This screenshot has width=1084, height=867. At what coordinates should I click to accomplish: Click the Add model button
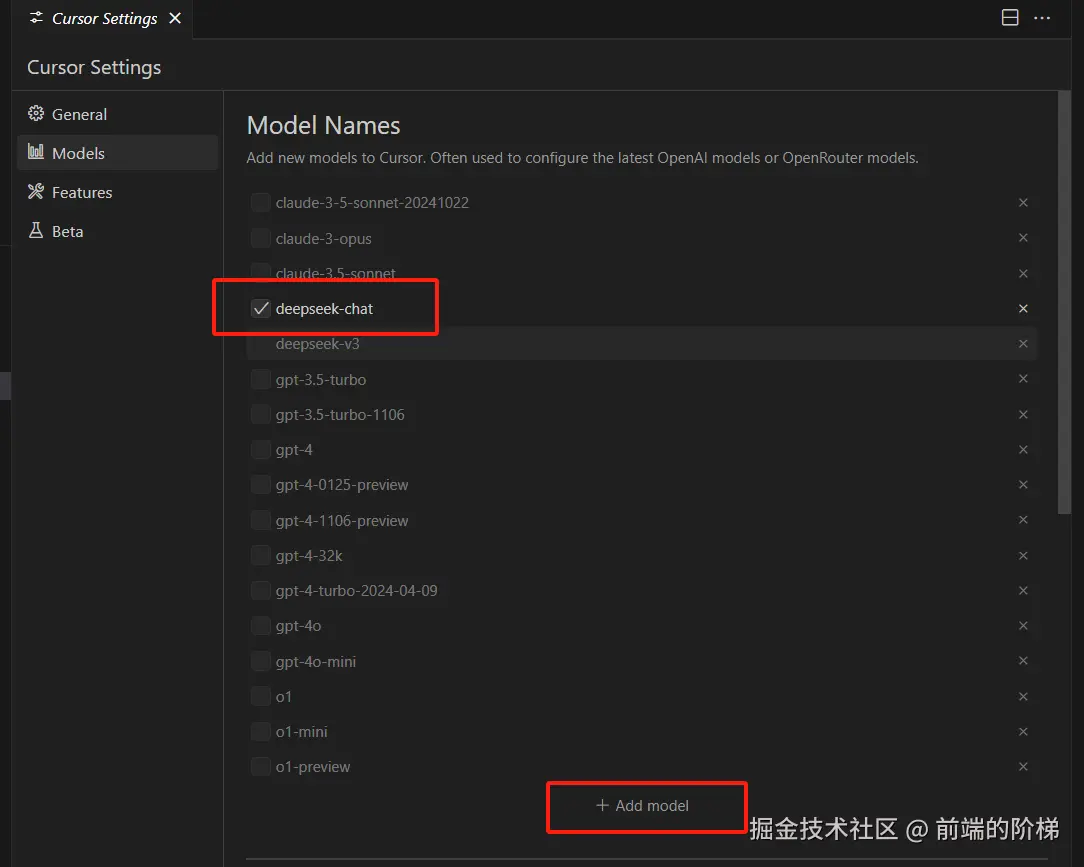point(643,805)
